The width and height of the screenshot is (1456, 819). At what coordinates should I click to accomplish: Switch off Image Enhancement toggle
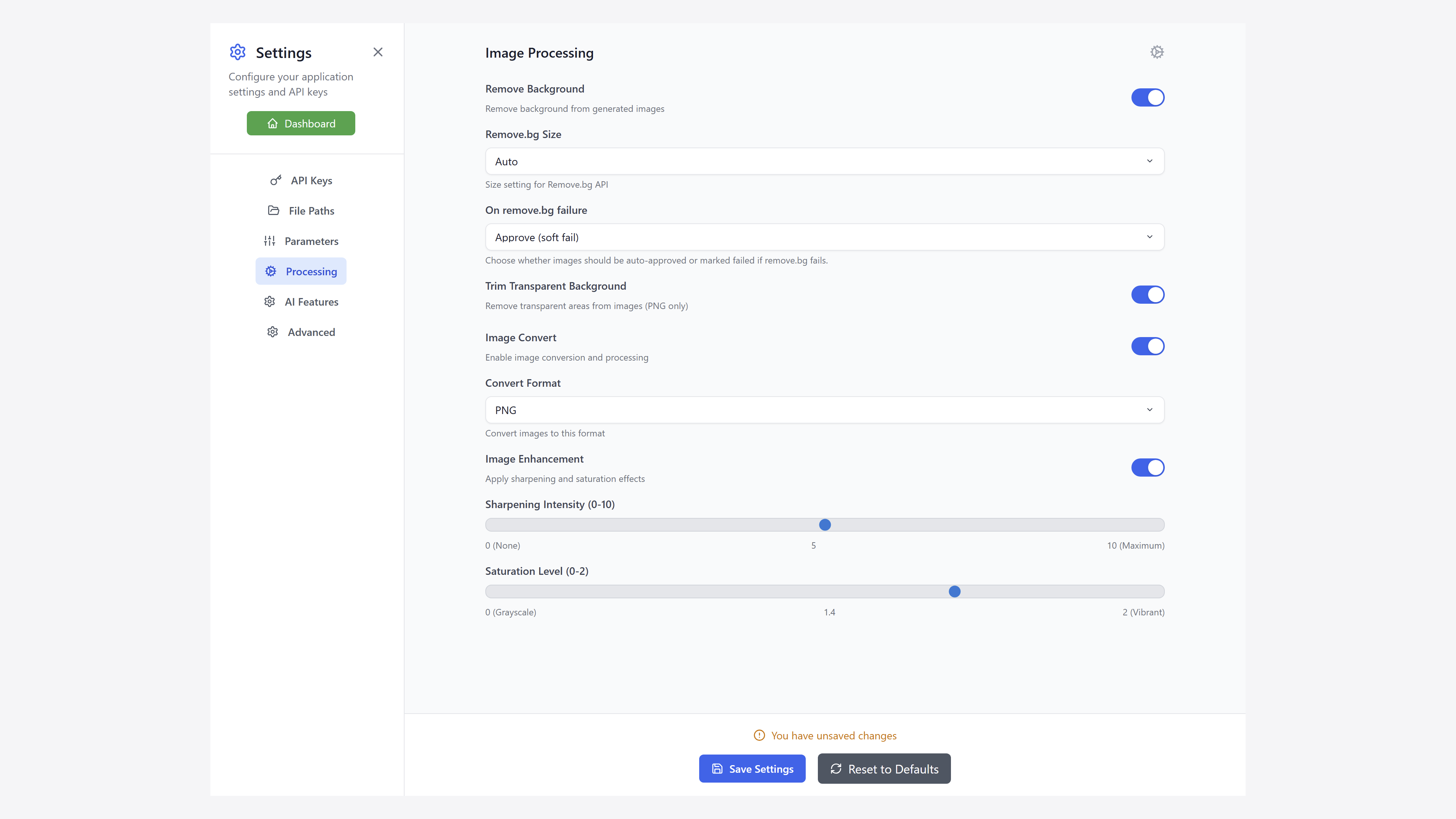(1147, 468)
